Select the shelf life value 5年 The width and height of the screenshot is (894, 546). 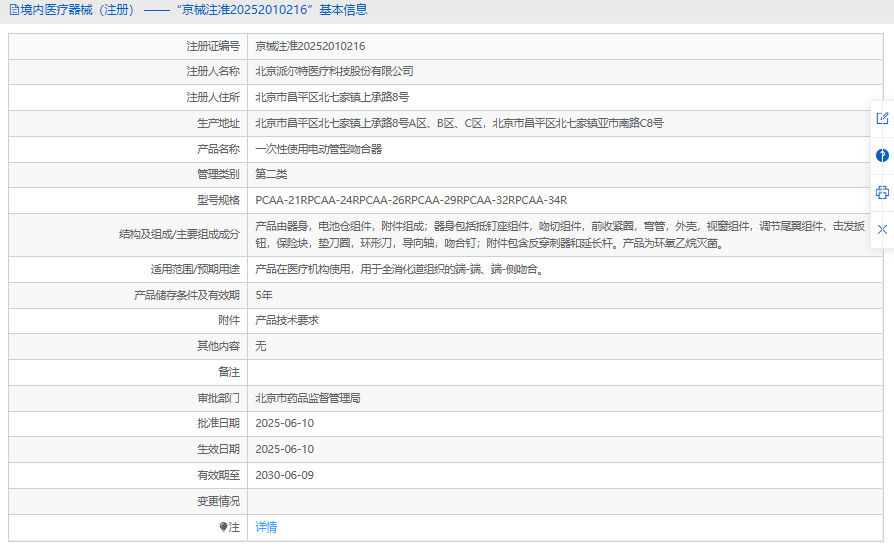263,295
